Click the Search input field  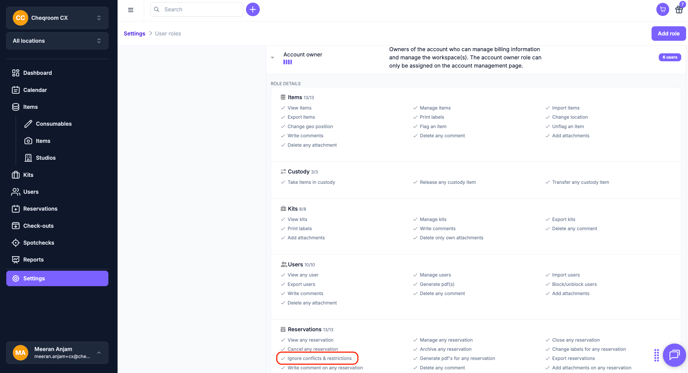coord(197,9)
